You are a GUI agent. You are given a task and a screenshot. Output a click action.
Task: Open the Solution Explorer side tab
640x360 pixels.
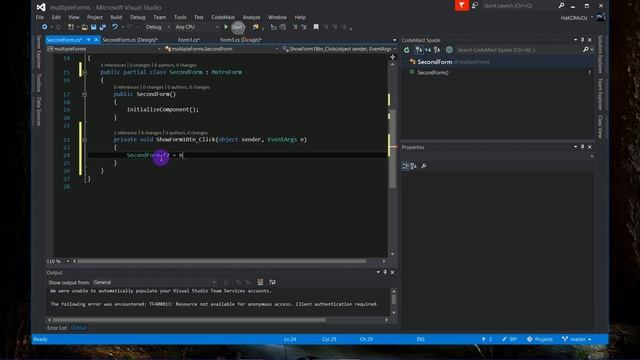coord(600,54)
